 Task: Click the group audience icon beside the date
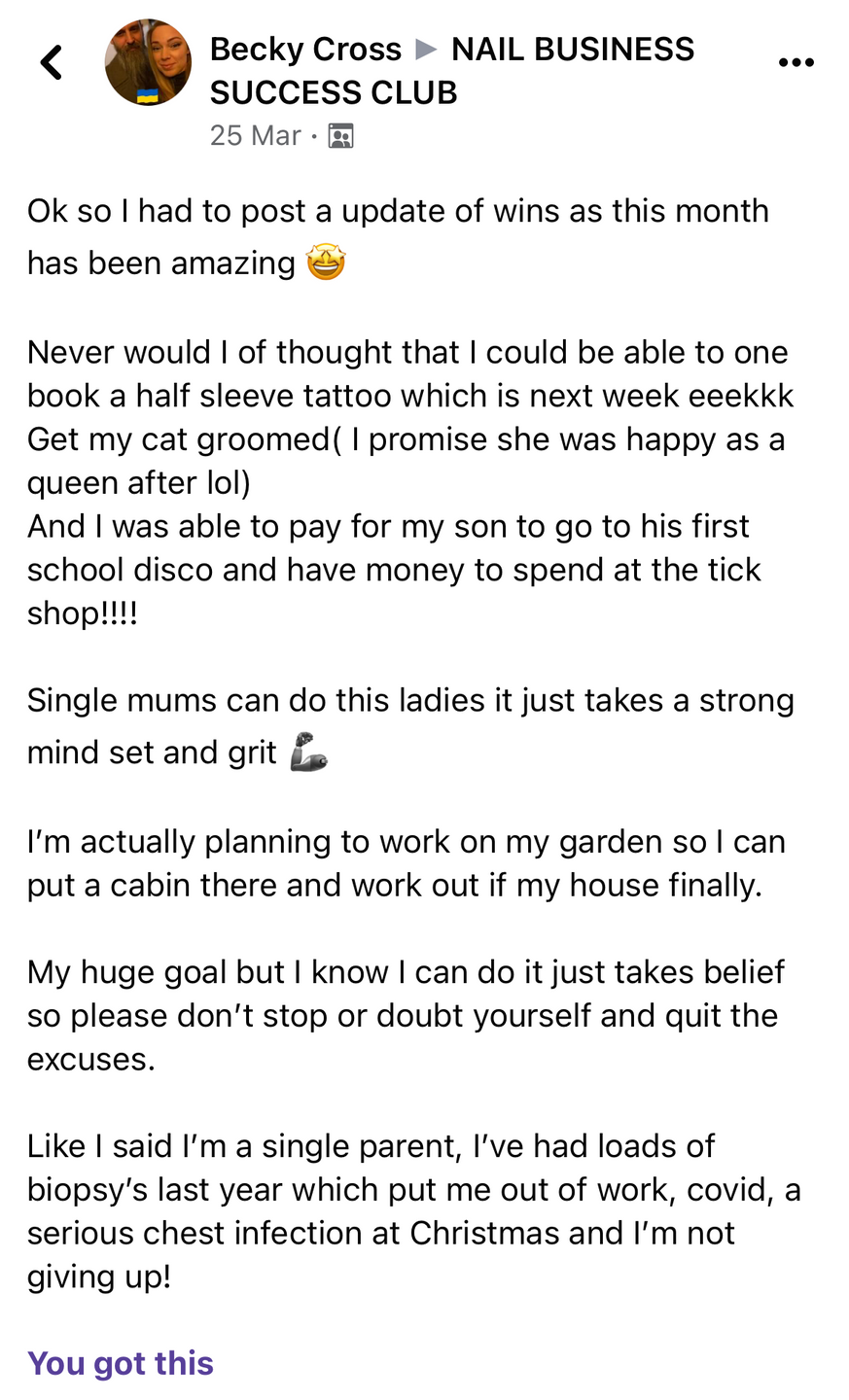(340, 136)
